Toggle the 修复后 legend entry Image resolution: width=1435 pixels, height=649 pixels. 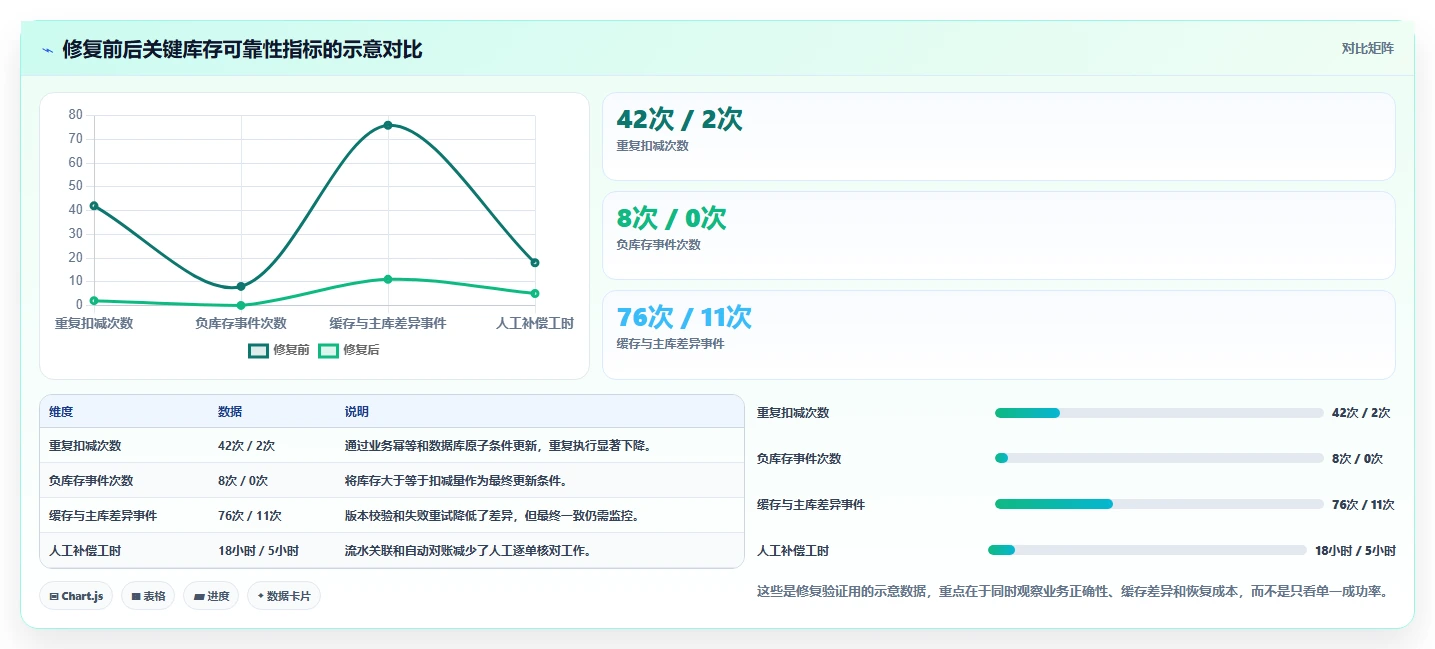(348, 350)
